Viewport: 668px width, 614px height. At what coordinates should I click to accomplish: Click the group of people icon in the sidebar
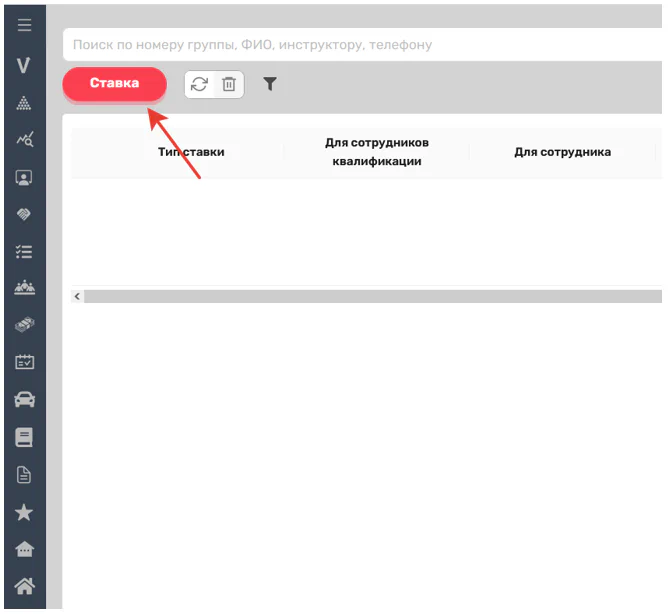[x=24, y=289]
